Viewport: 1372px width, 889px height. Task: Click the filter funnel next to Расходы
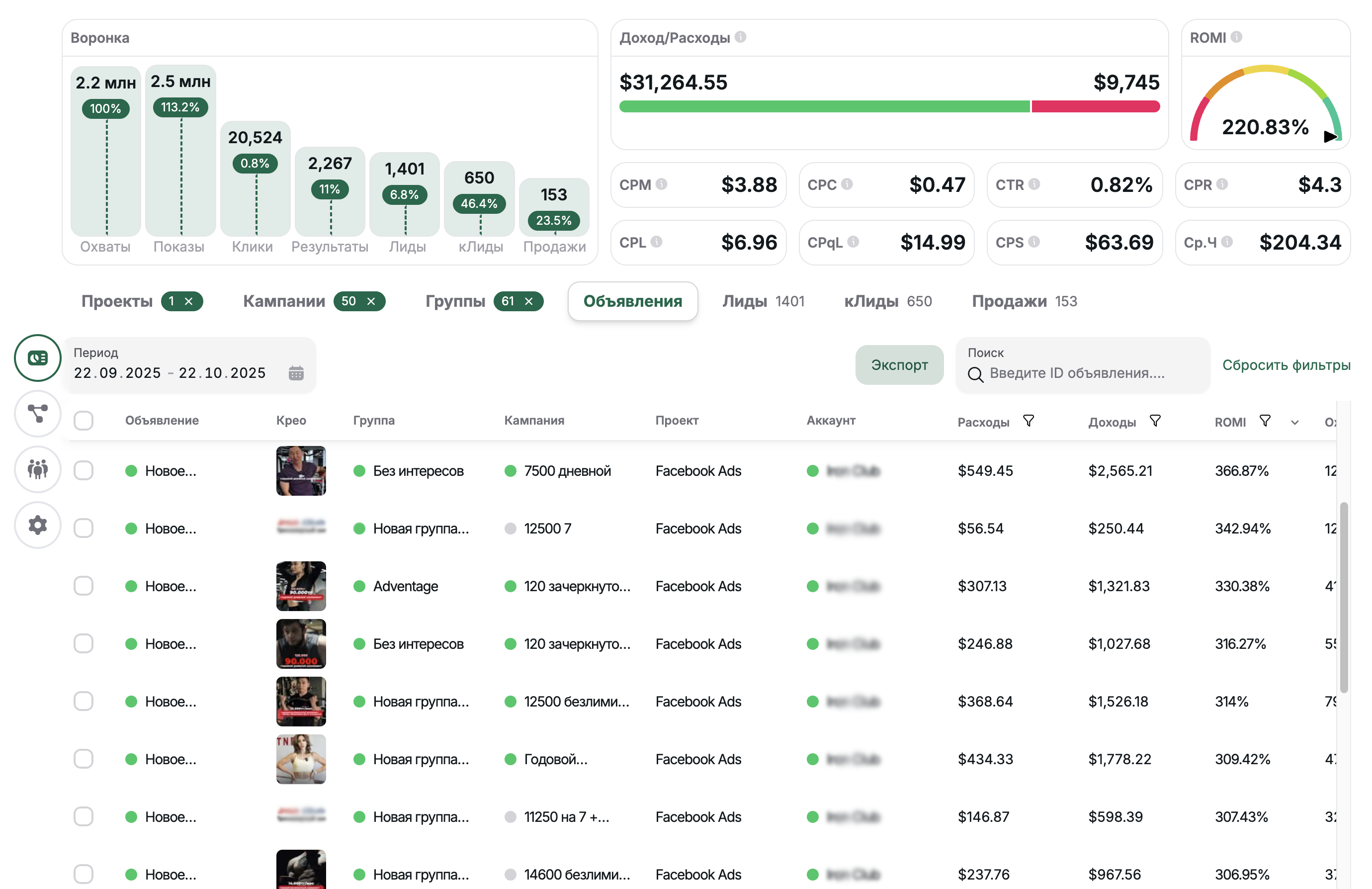1029,421
